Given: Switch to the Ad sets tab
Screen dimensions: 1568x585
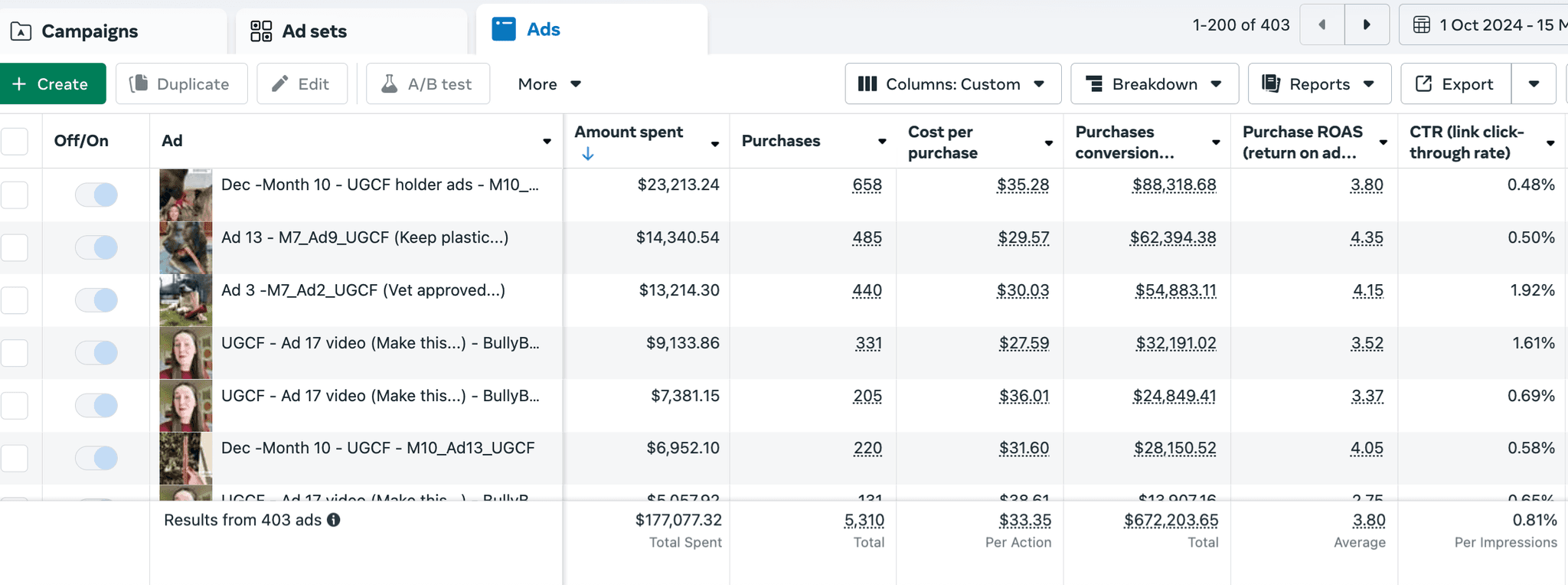Looking at the screenshot, I should click(351, 31).
